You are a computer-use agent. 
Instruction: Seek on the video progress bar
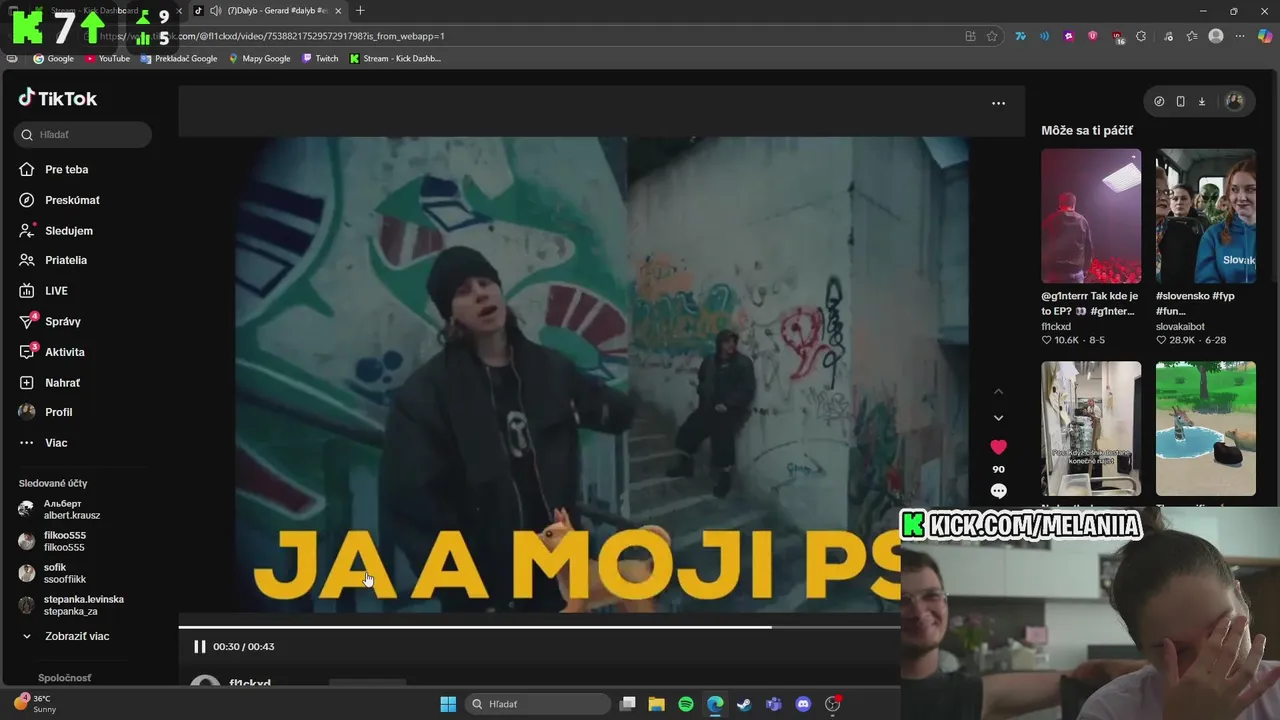click(x=540, y=627)
